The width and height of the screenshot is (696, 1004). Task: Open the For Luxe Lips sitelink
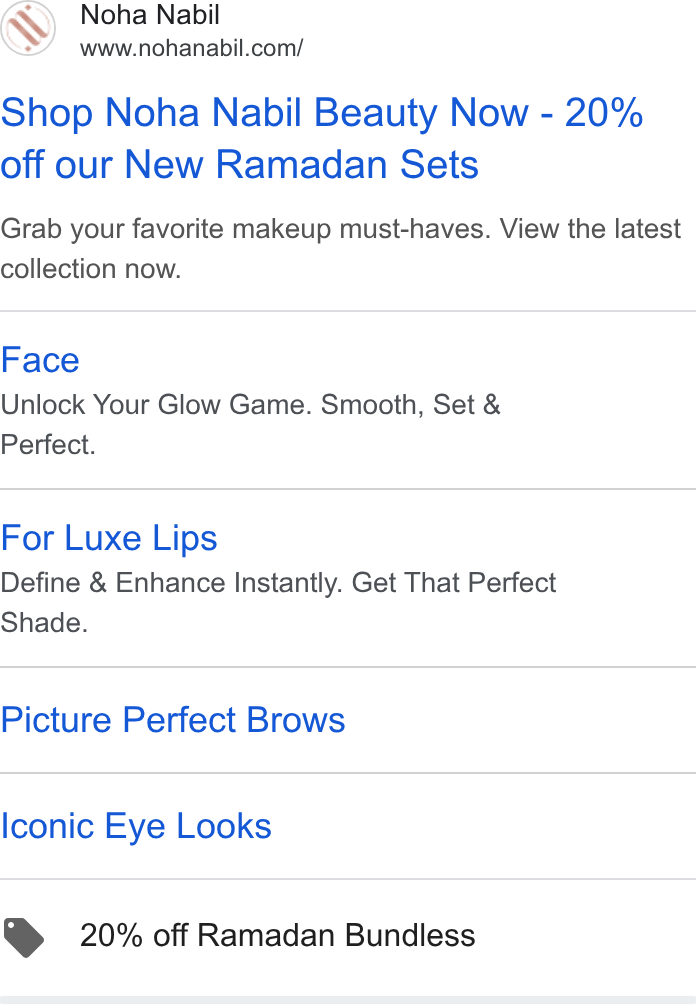(x=109, y=538)
